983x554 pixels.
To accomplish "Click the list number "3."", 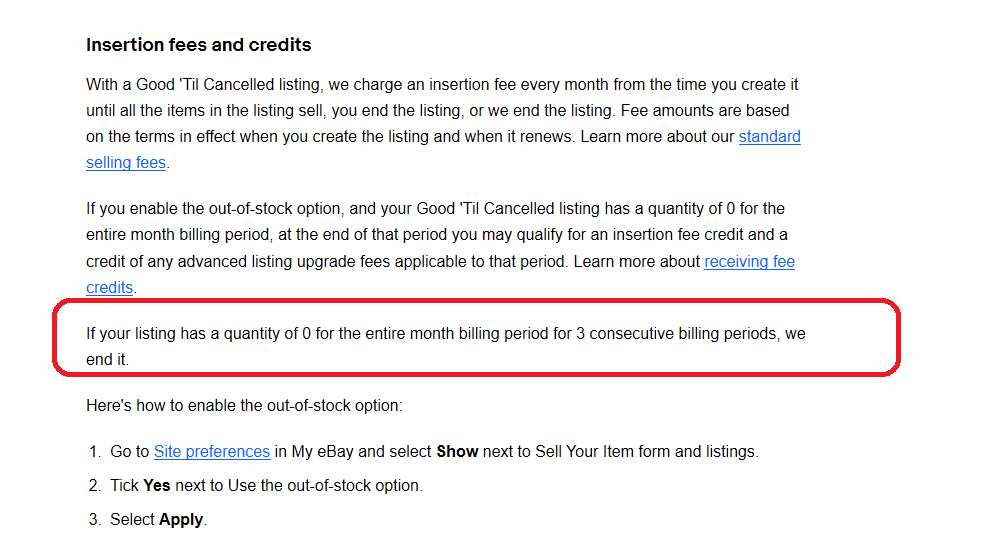I will 95,519.
